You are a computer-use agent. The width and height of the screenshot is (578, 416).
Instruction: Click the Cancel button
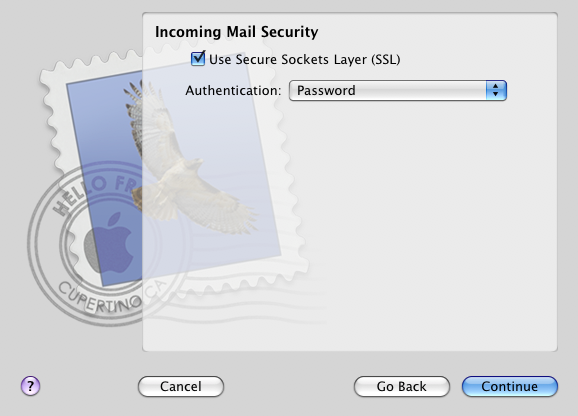(181, 387)
